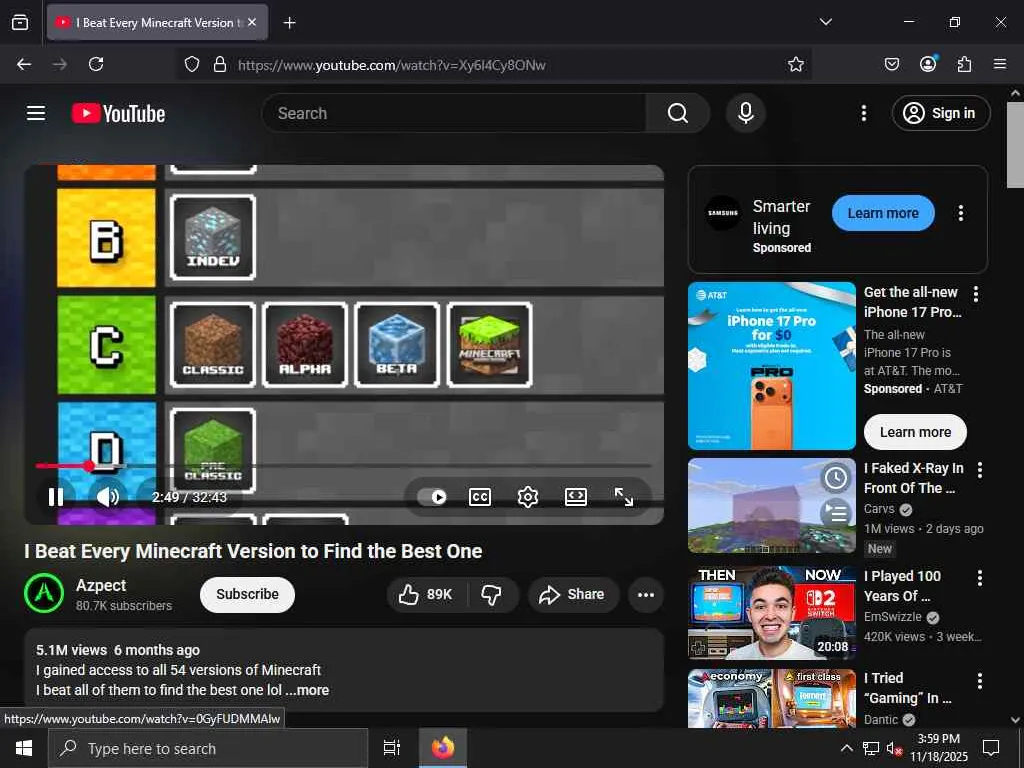Image resolution: width=1024 pixels, height=768 pixels.
Task: Open I Played 100 Years video thumbnail
Action: click(772, 613)
